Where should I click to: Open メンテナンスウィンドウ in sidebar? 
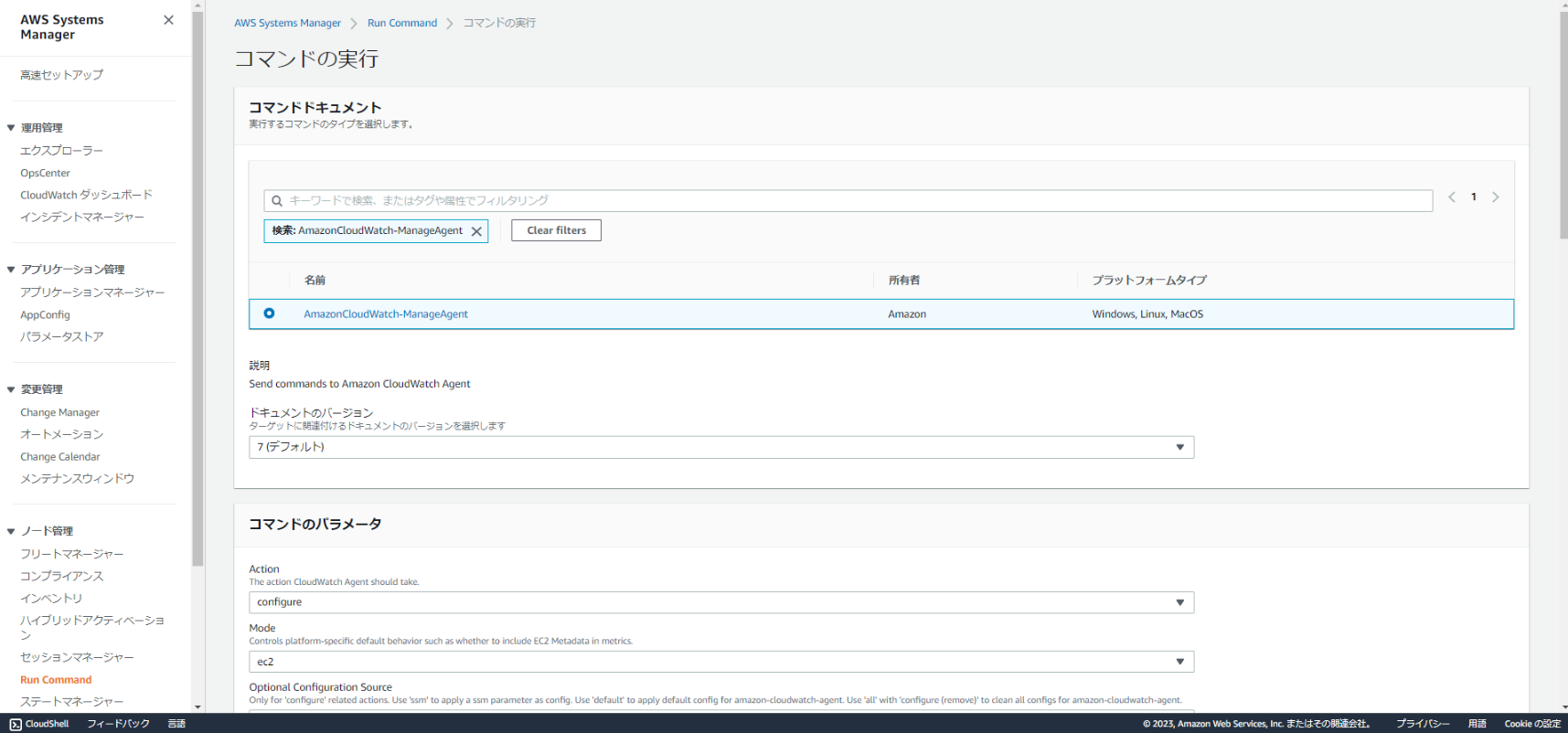(x=77, y=479)
